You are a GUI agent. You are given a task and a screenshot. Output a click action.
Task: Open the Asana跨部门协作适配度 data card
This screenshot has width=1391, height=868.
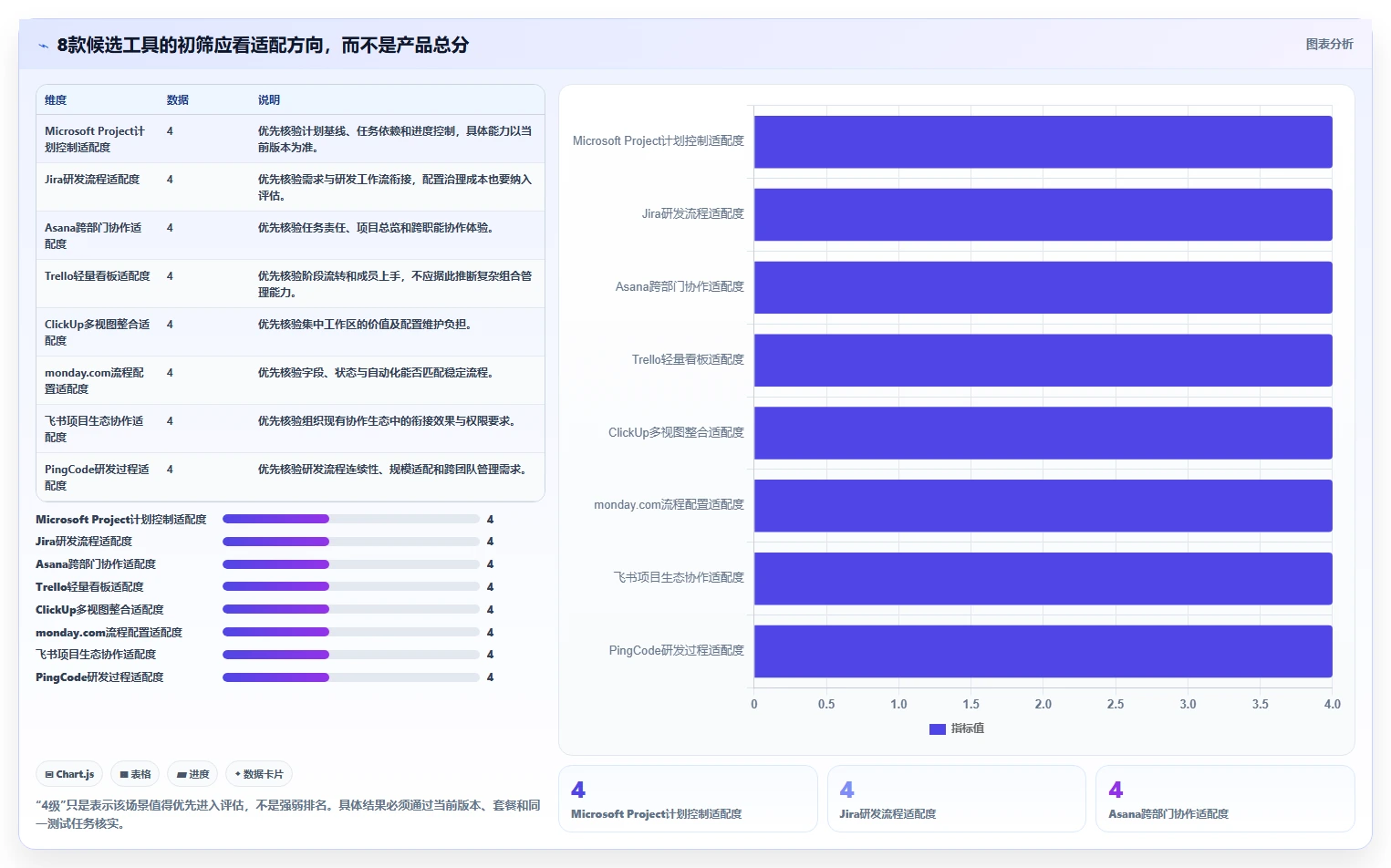point(1225,799)
